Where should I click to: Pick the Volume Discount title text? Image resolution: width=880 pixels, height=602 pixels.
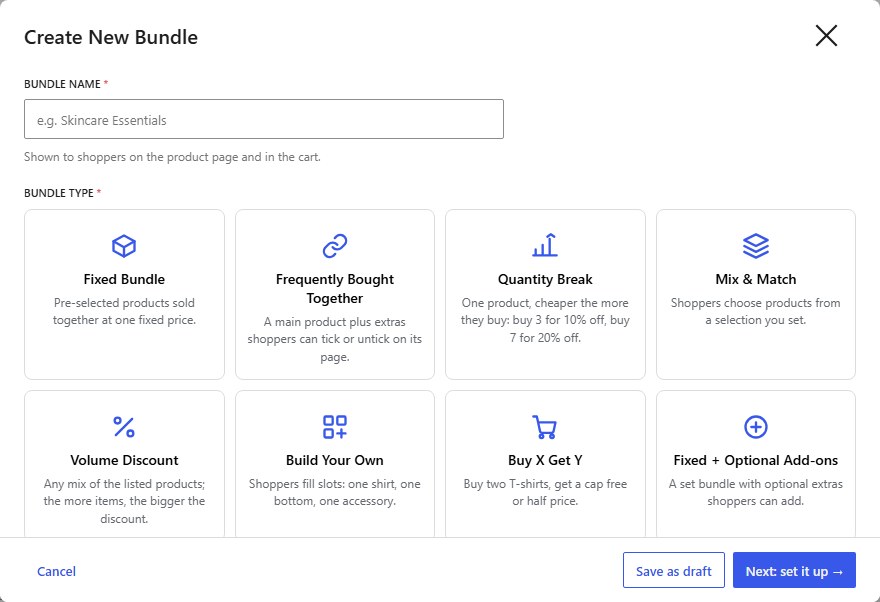[x=124, y=460]
